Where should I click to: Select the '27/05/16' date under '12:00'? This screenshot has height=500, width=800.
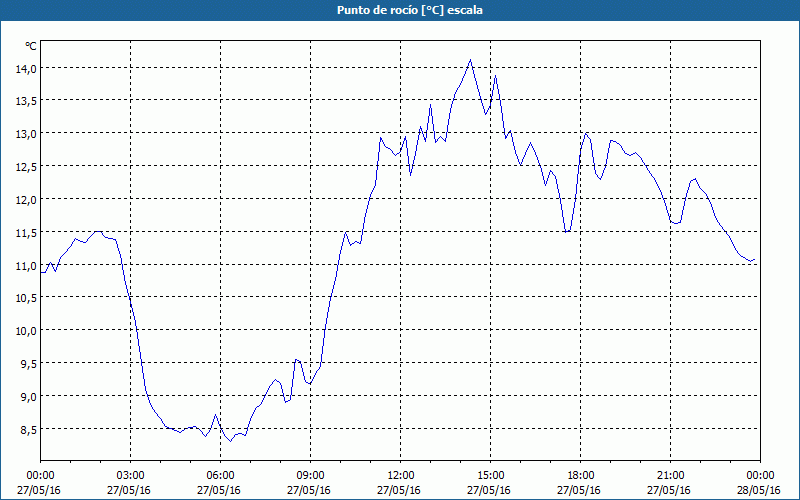(398, 490)
